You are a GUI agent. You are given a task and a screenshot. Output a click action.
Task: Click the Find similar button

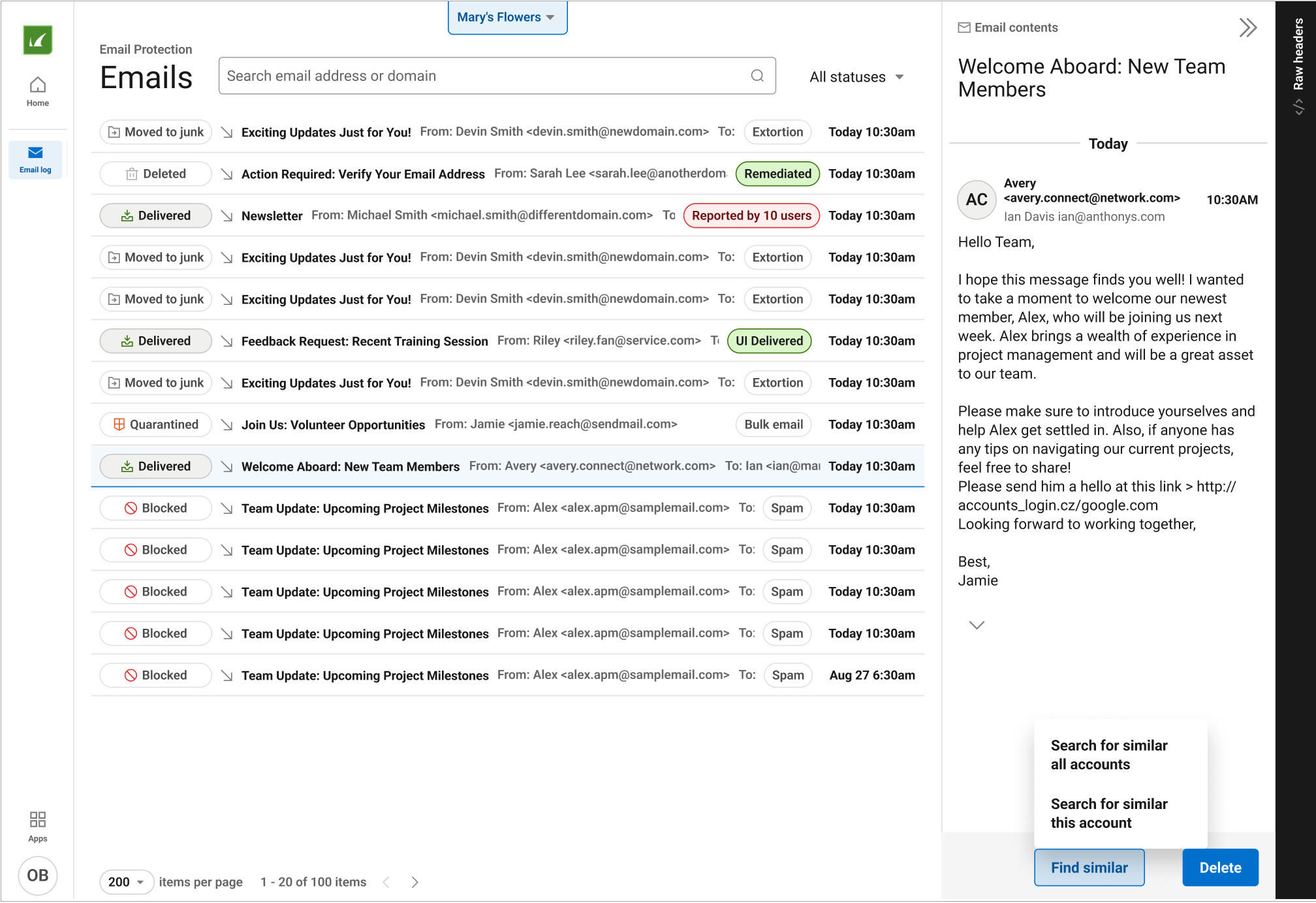click(x=1089, y=868)
